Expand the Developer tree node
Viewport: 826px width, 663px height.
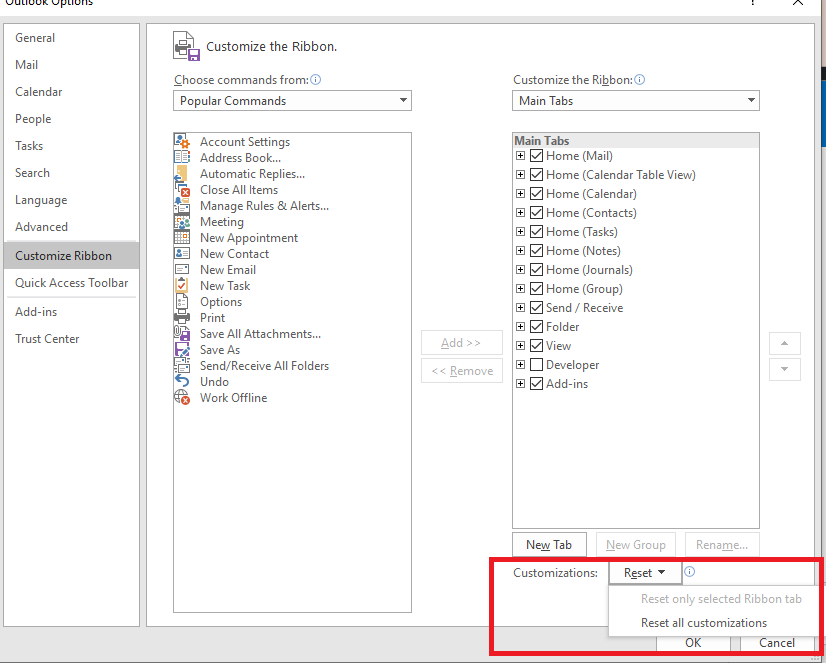520,364
